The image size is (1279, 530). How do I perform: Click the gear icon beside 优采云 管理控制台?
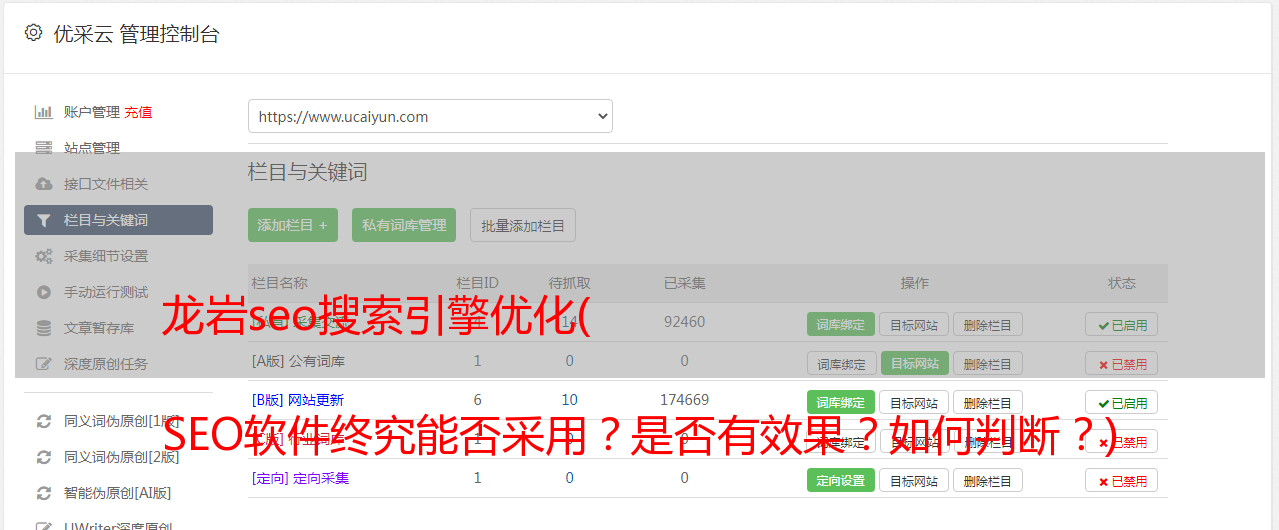(33, 33)
